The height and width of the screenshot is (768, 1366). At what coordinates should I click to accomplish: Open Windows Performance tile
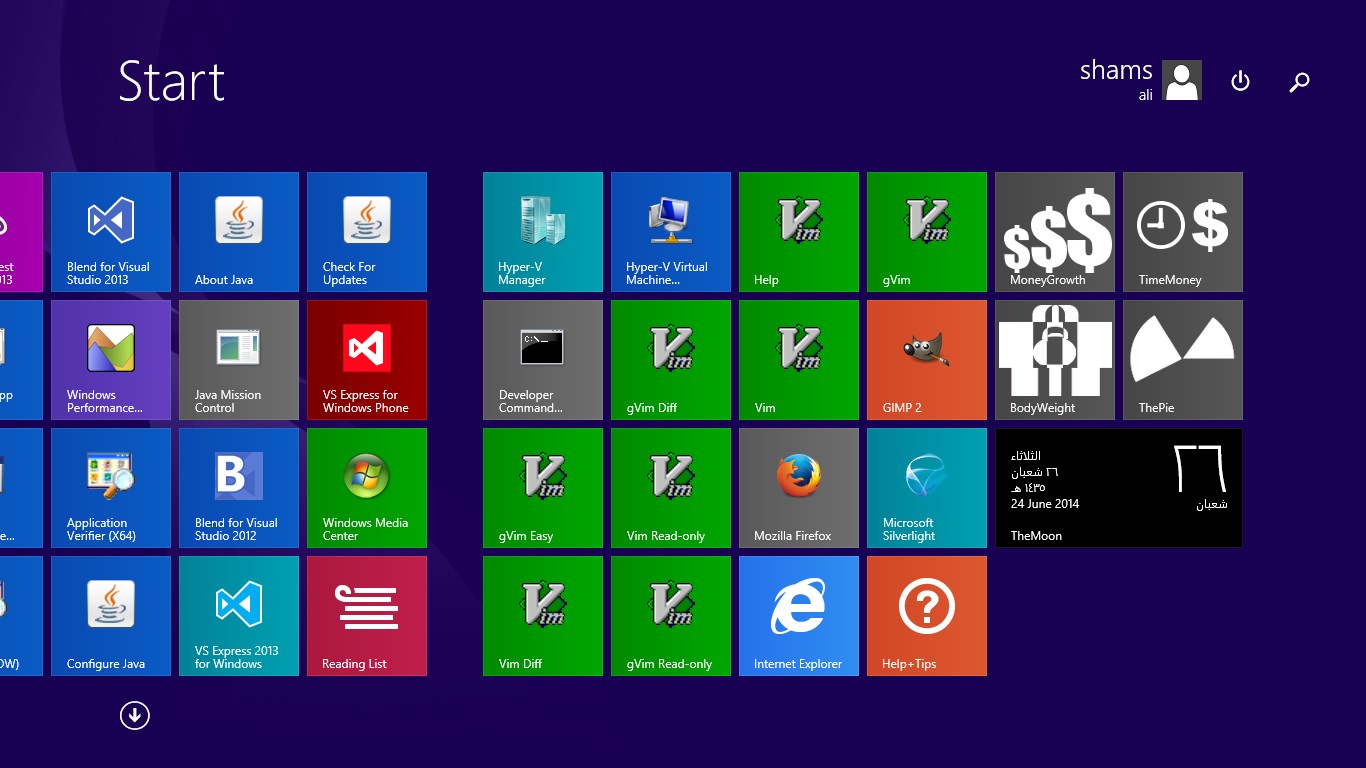(111, 360)
